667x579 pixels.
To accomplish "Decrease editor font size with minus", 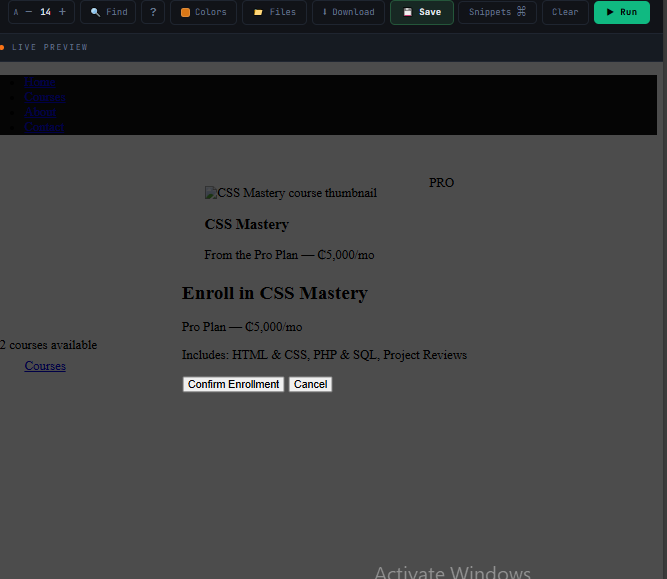I will (29, 12).
